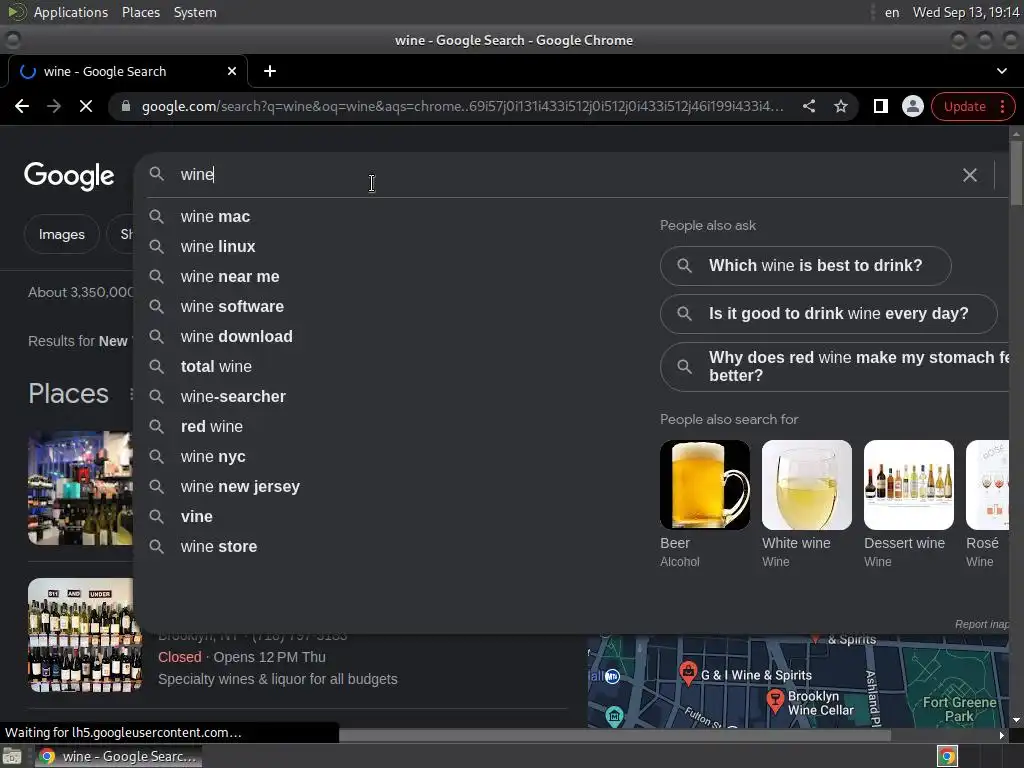Ask 'Why does red wine make my stomach feel better?'

[x=835, y=367]
